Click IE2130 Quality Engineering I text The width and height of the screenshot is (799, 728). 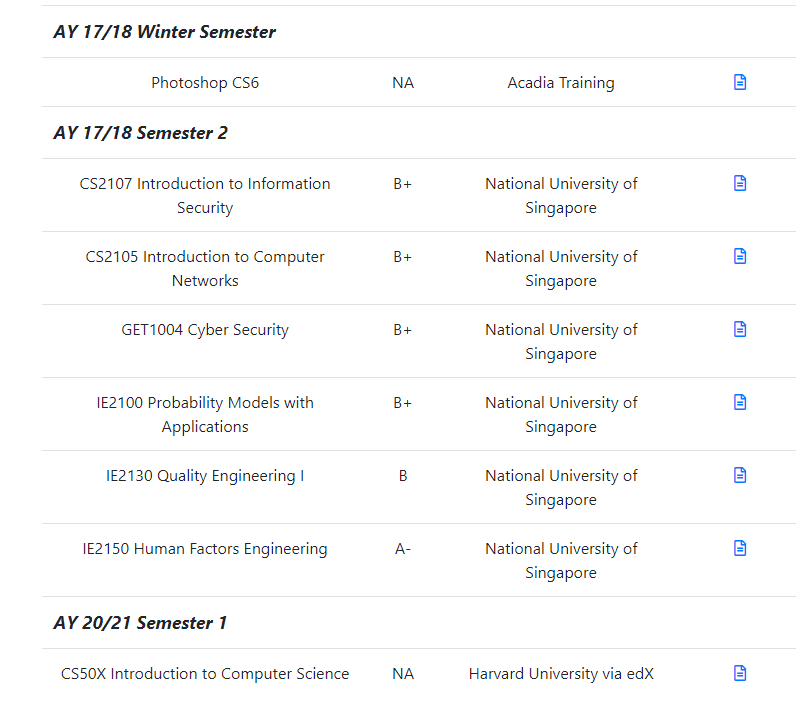click(x=205, y=476)
